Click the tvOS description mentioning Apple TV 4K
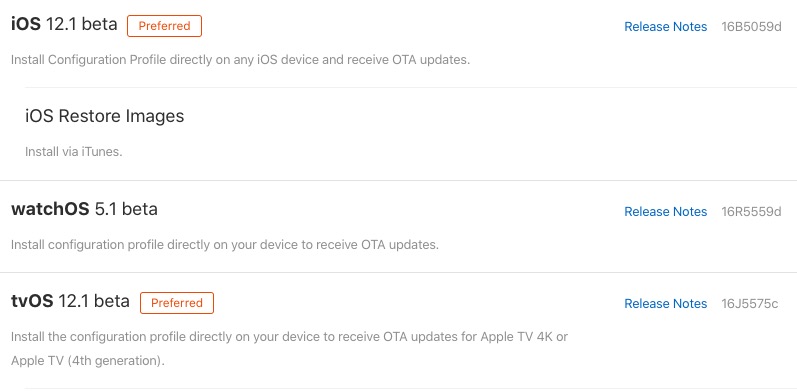Viewport: 797px width, 391px height. 289,337
